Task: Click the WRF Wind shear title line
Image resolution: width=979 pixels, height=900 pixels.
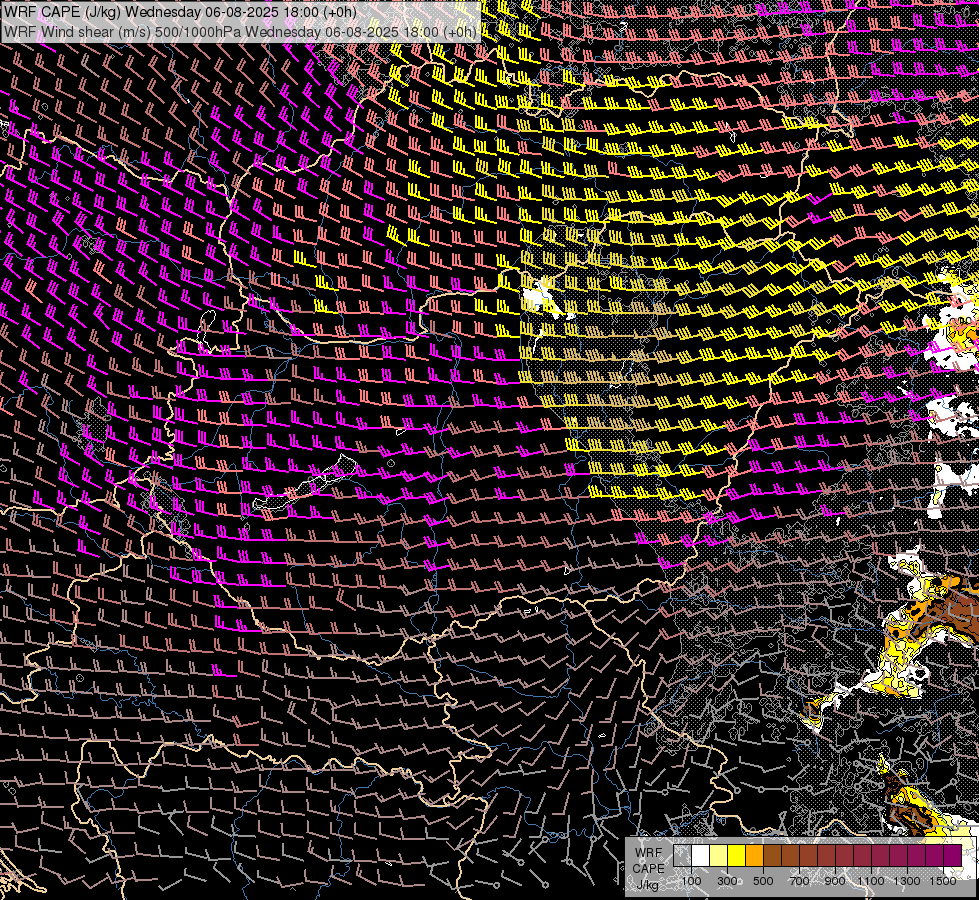Action: tap(240, 32)
